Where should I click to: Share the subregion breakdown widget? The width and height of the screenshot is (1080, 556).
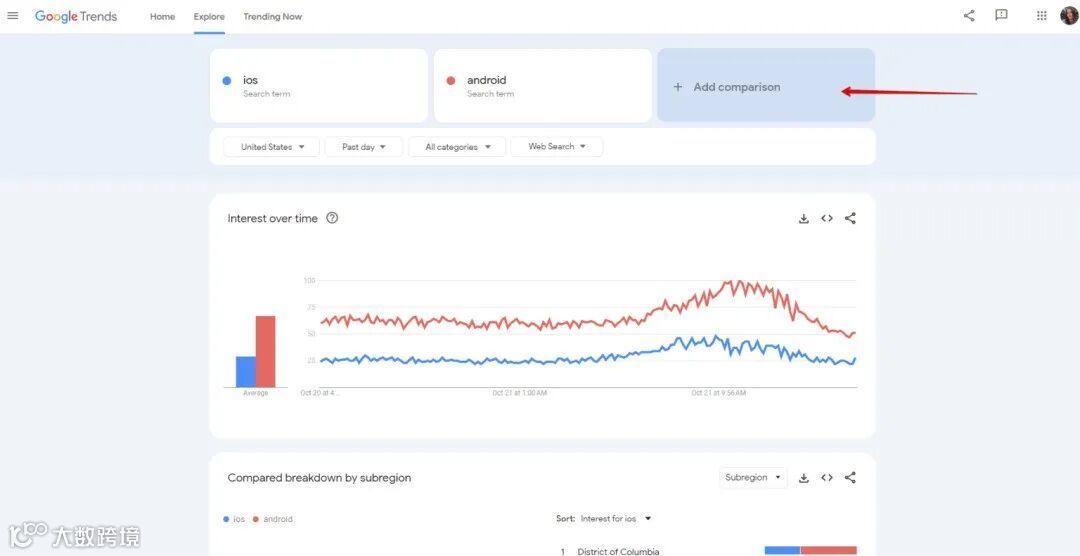tap(850, 477)
